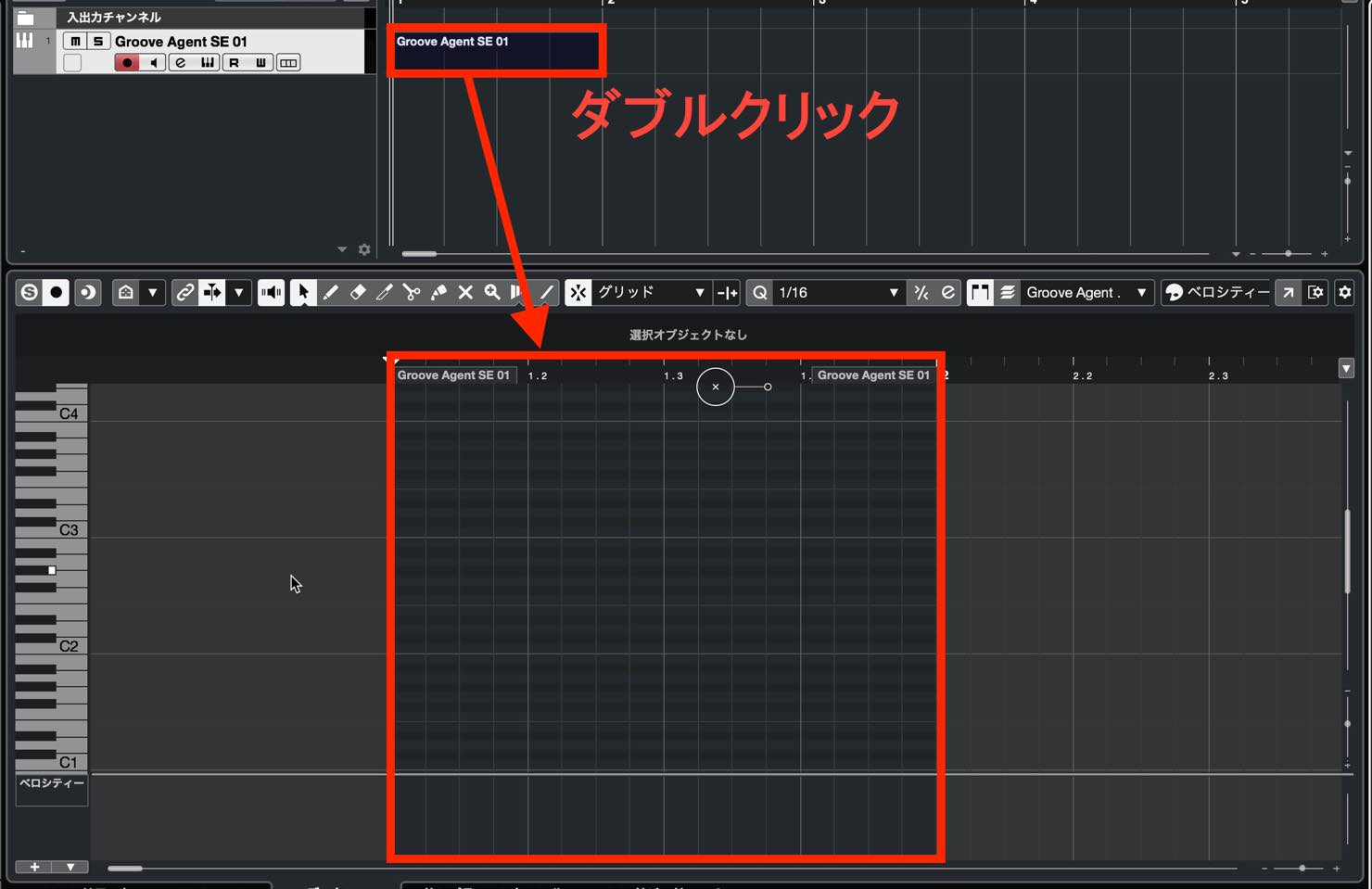The width and height of the screenshot is (1372, 889).
Task: Select the Draw pencil tool
Action: (331, 292)
